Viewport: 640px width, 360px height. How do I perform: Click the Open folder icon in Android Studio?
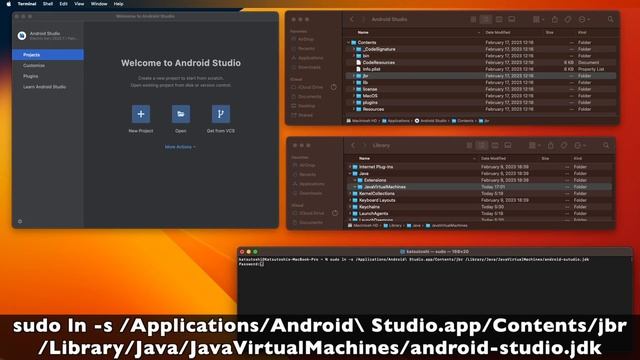click(x=181, y=114)
